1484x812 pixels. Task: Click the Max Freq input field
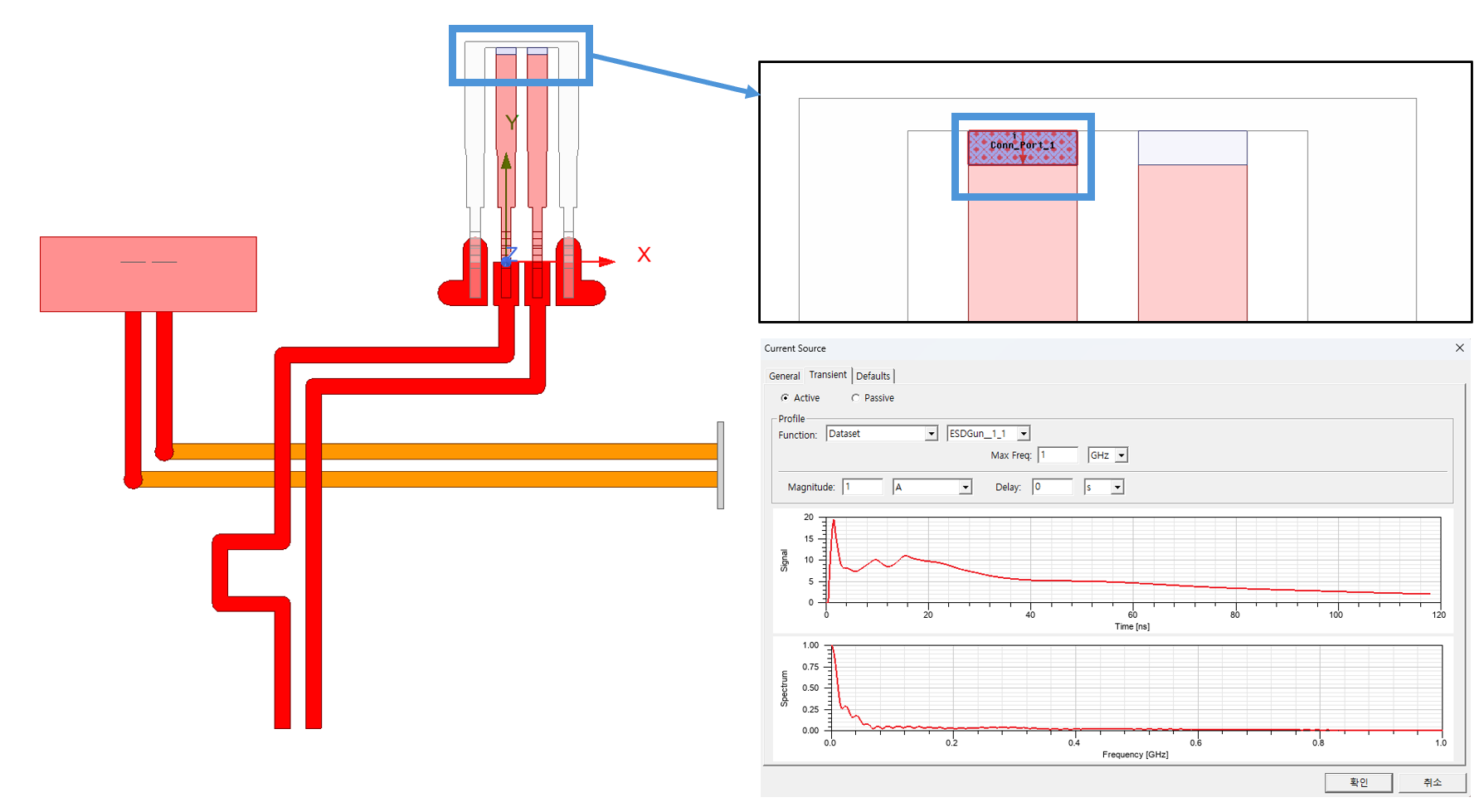[1058, 455]
